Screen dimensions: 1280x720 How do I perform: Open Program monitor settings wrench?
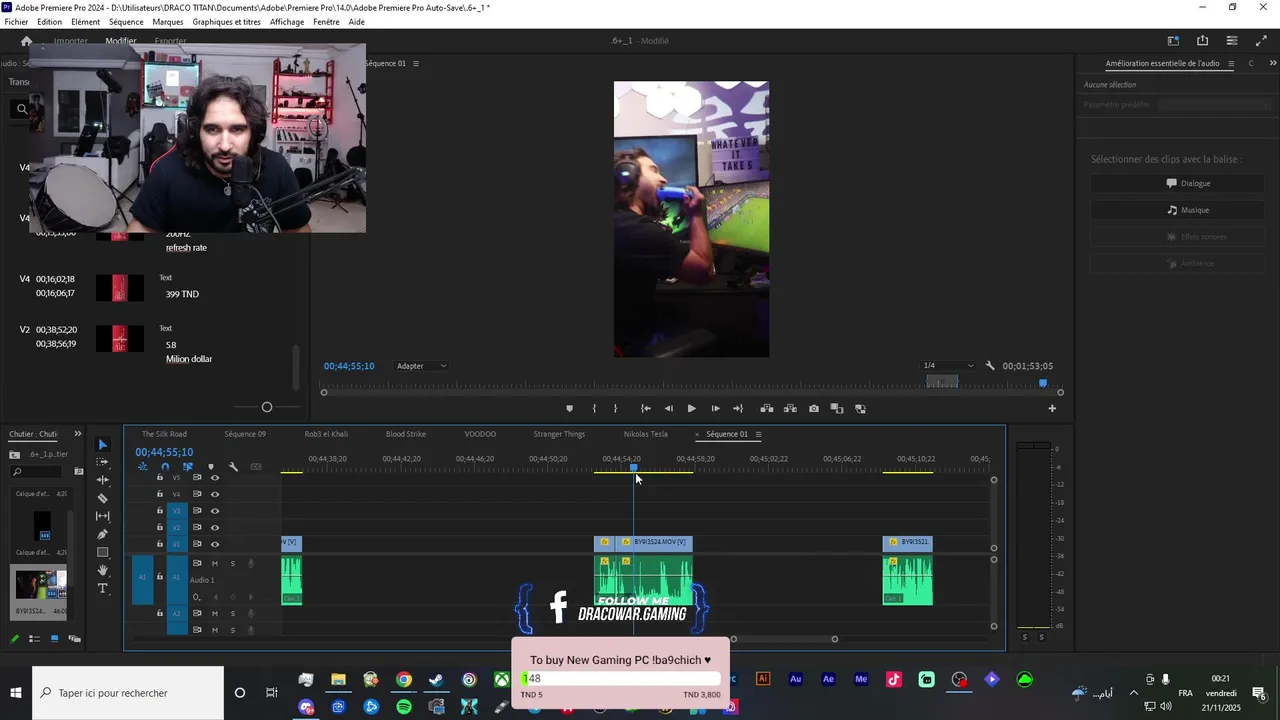pos(990,366)
